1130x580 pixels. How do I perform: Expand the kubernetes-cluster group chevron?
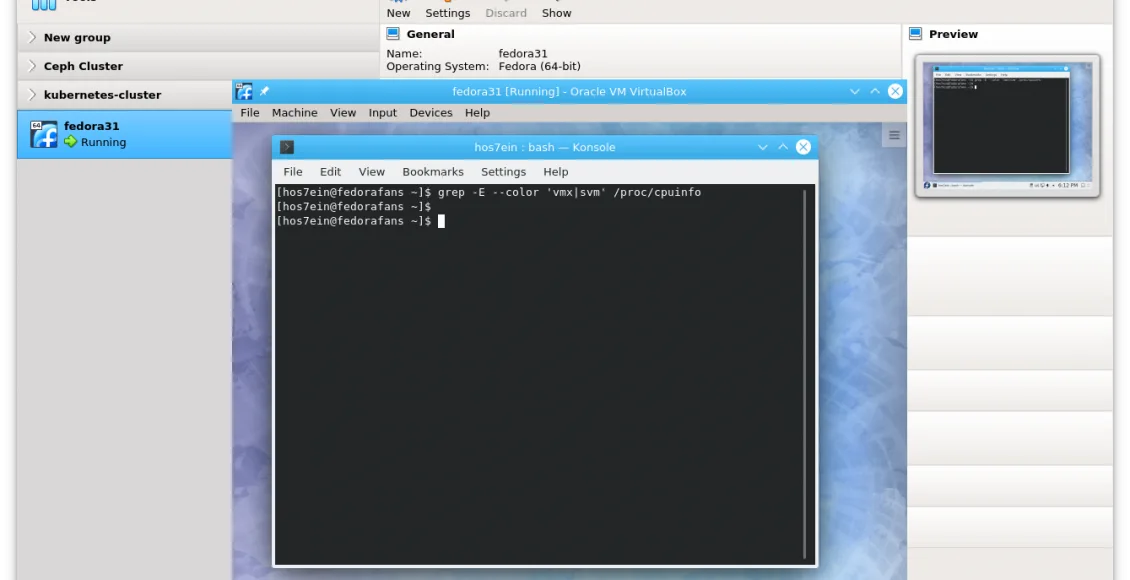[32, 94]
